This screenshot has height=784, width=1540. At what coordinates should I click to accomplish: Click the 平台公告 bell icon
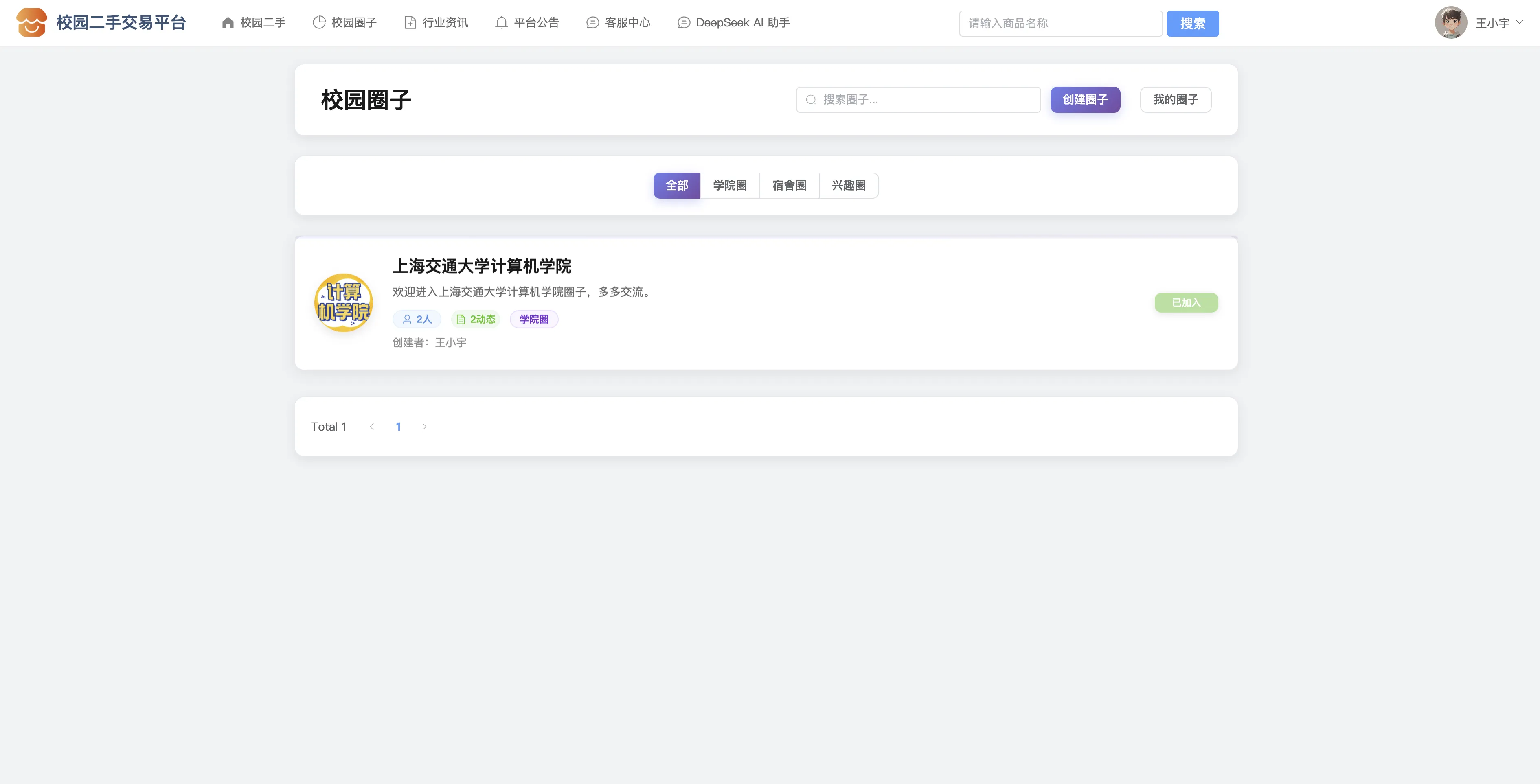502,23
